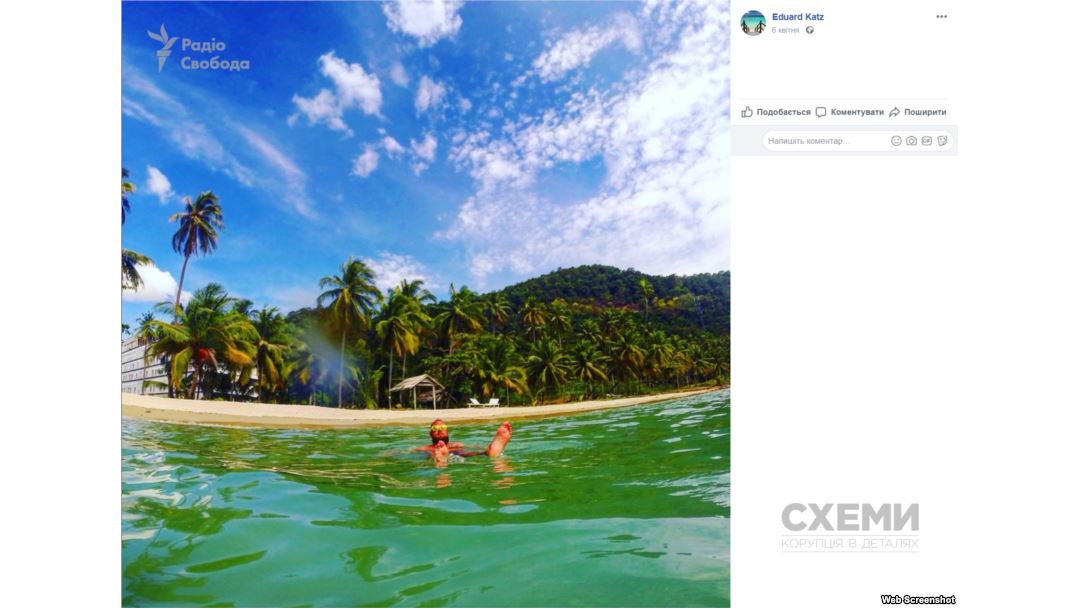This screenshot has width=1080, height=608.
Task: Click Eduard Katz round profile avatar
Action: coord(753,23)
